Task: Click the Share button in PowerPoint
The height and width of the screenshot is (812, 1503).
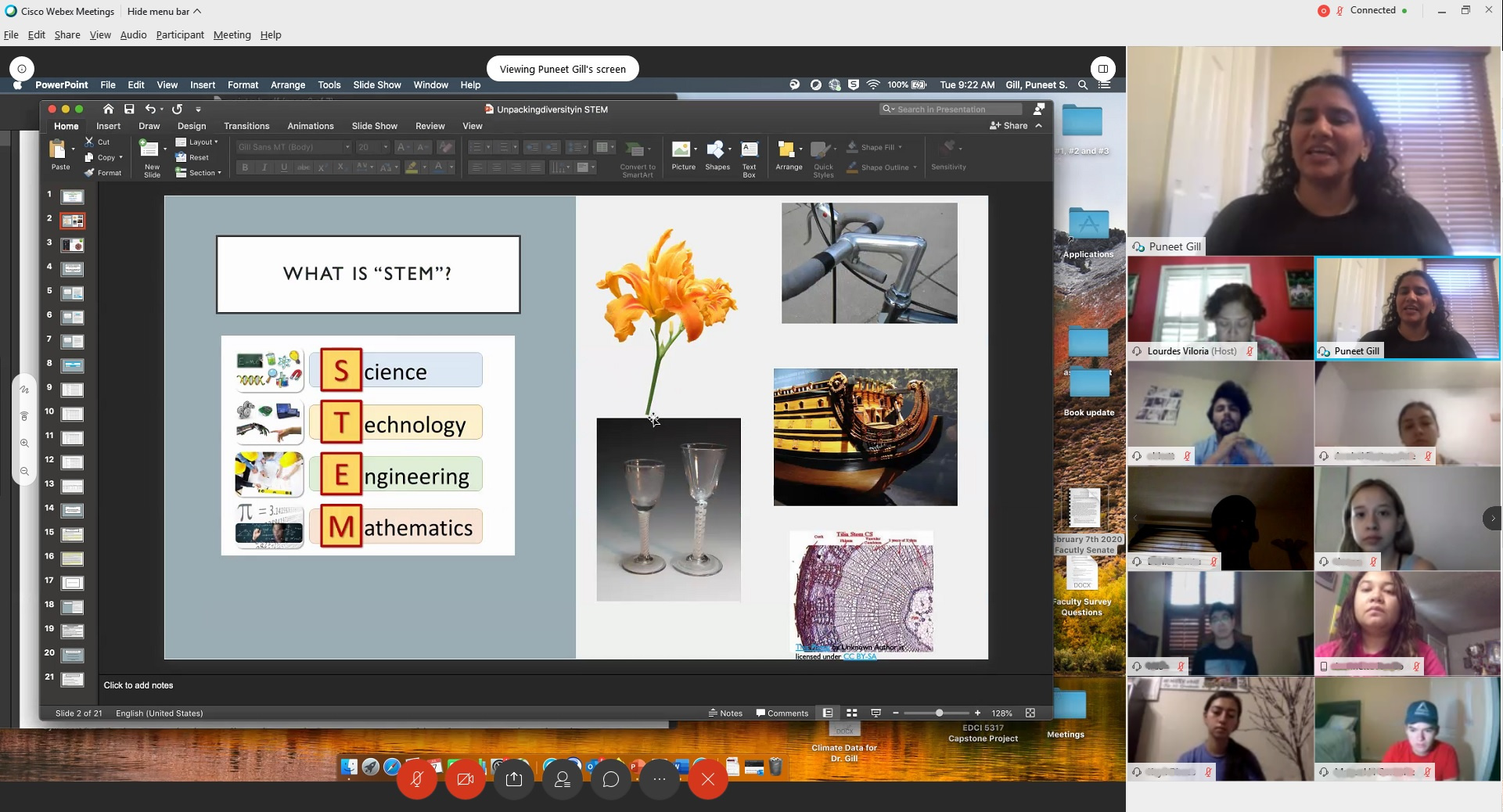Action: [x=1009, y=126]
